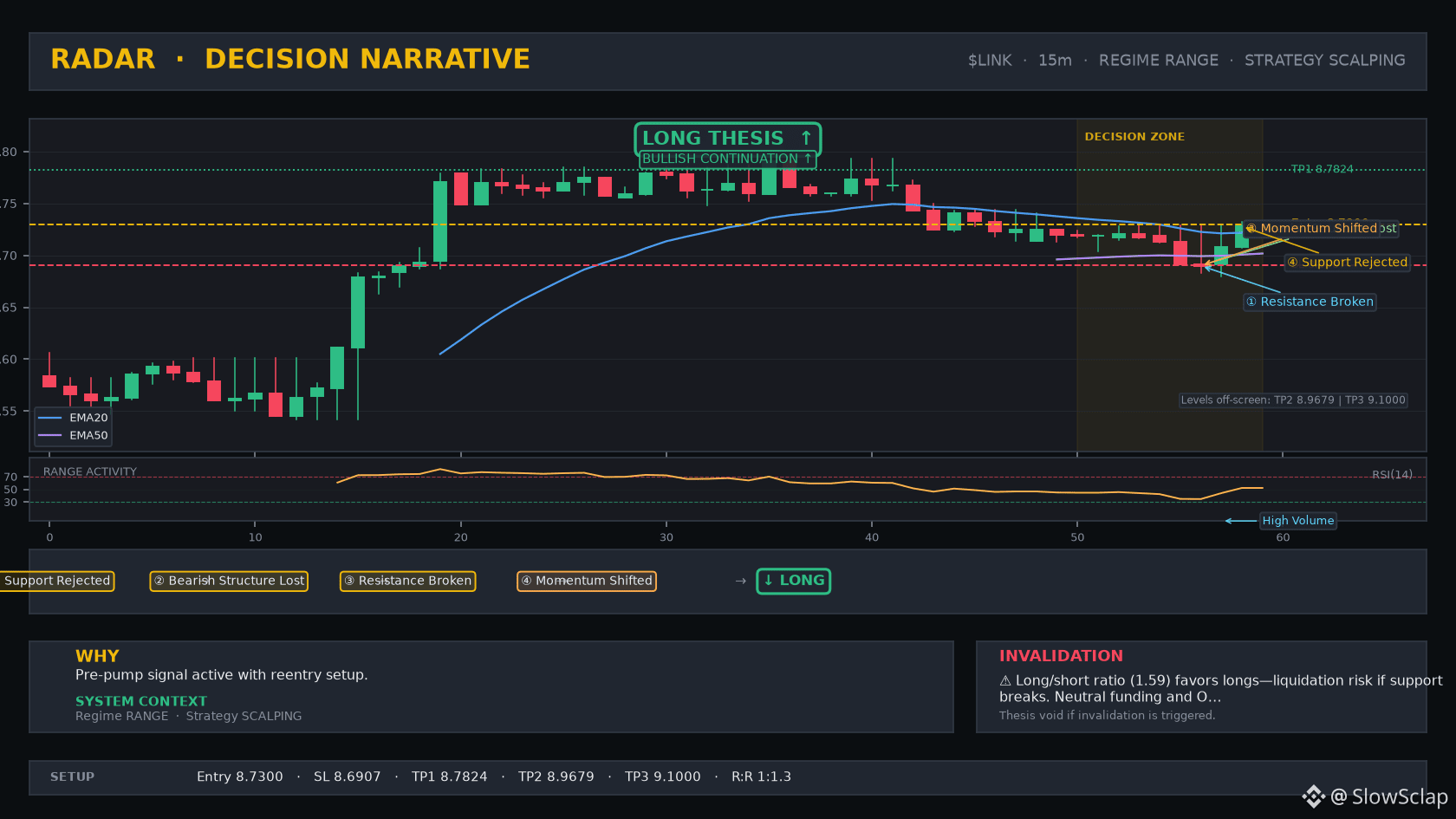
Task: Click TP1 8.7824 in the setup bar
Action: [449, 777]
